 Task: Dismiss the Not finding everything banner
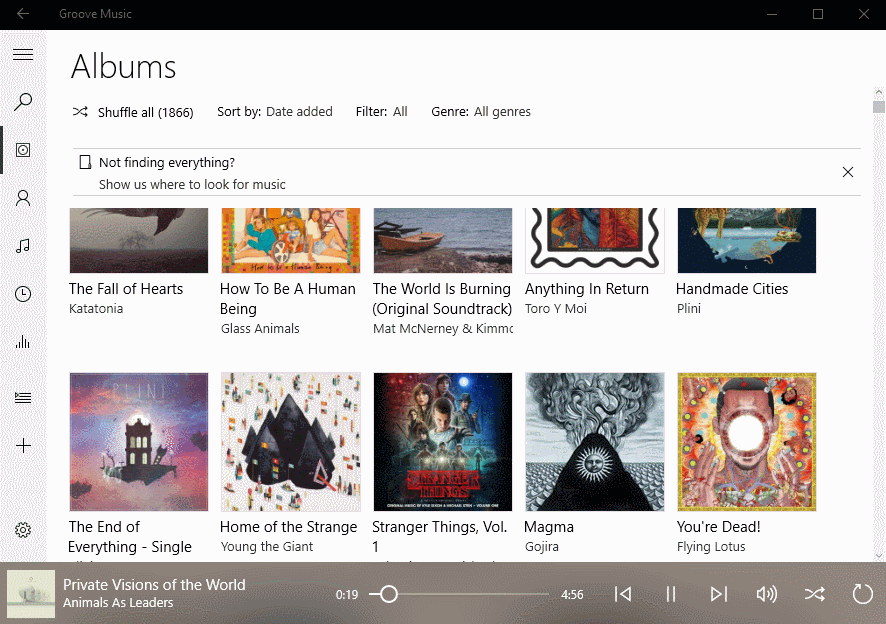click(x=848, y=172)
